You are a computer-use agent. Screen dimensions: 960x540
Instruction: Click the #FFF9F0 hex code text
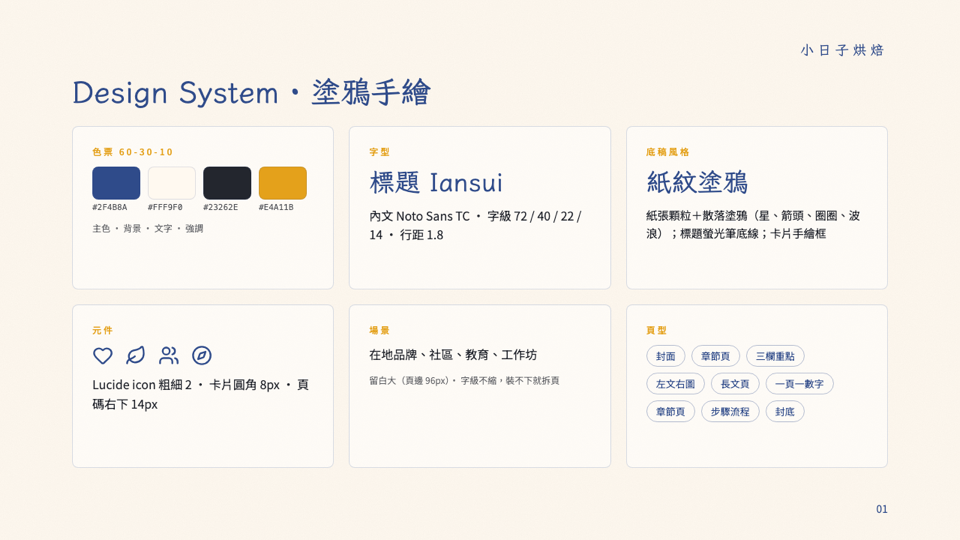click(x=165, y=208)
